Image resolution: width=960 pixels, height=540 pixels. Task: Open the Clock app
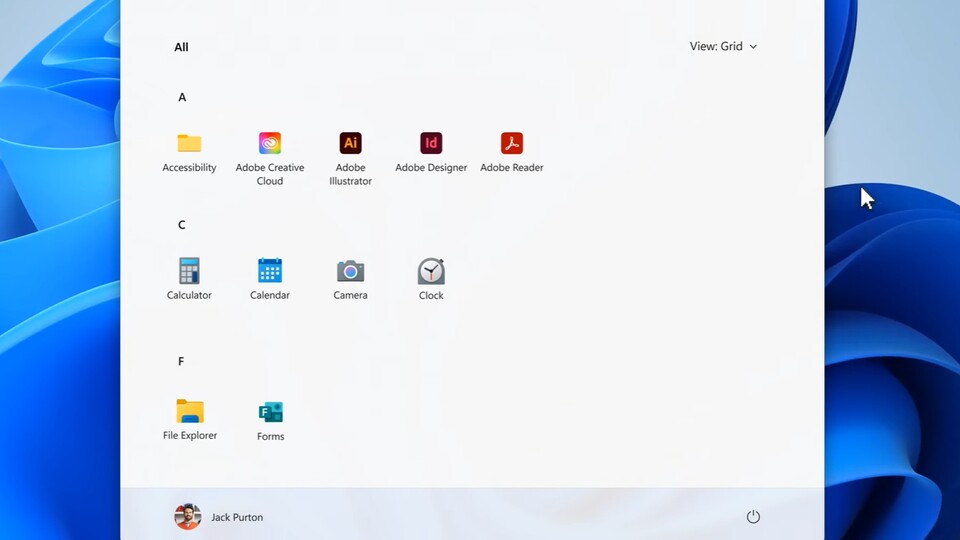tap(431, 272)
